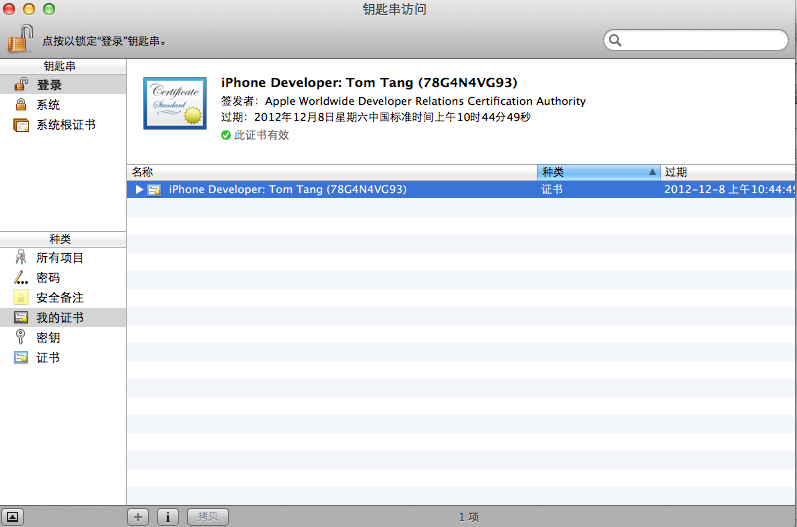Open the info (i) button
This screenshot has width=797, height=527.
point(168,517)
